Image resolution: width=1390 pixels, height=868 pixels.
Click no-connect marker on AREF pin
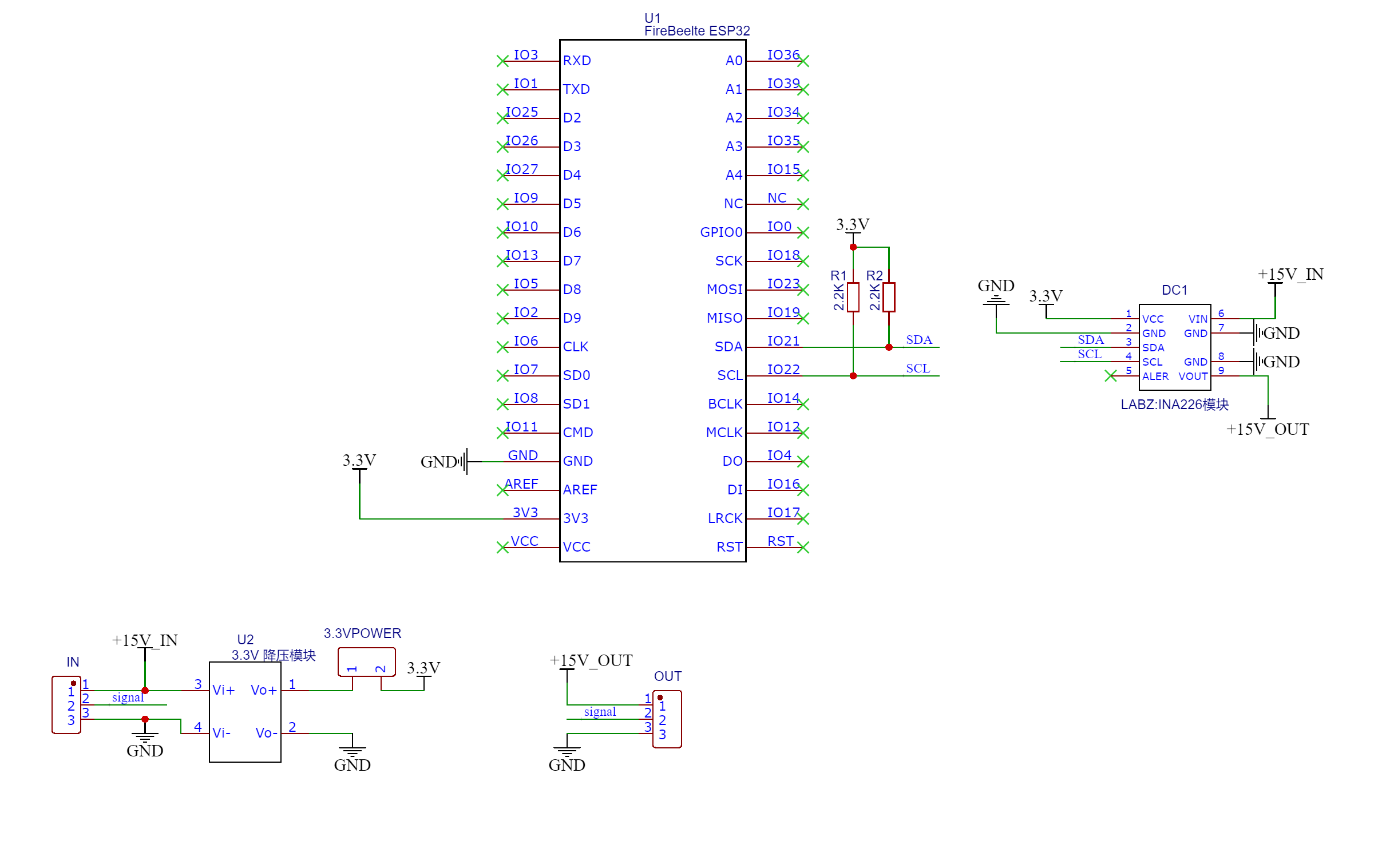click(502, 490)
